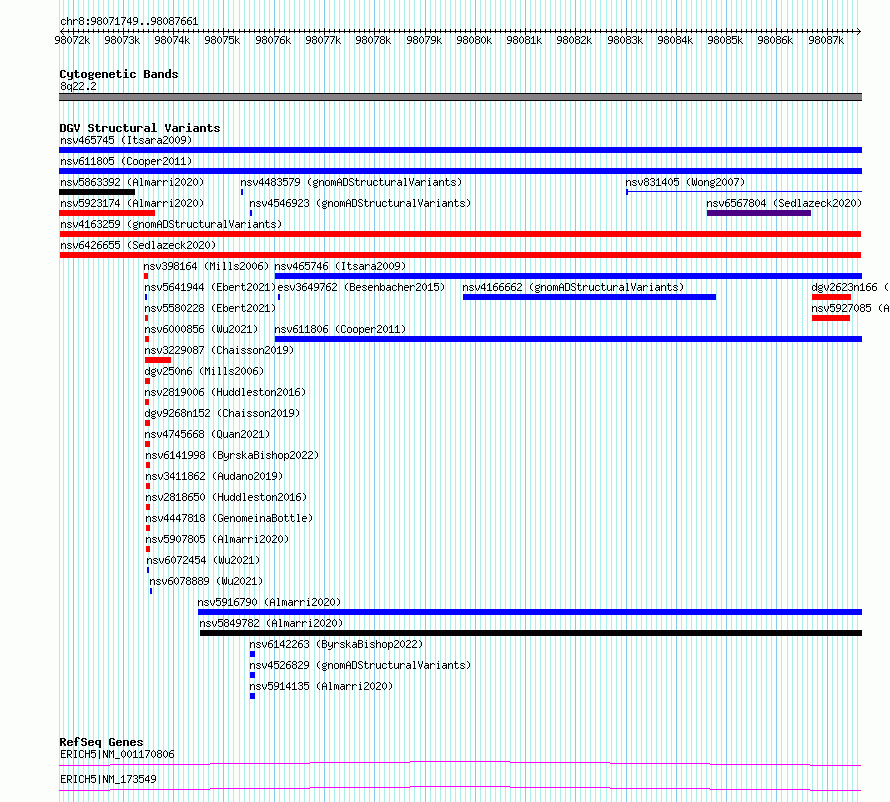This screenshot has height=802, width=890.
Task: Open nsv4745668 (Quan2021) variant
Action: (x=207, y=434)
